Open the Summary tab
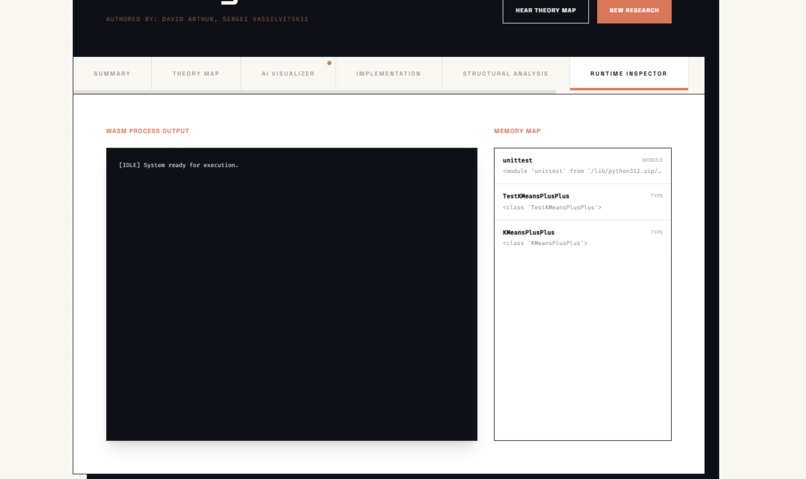This screenshot has height=479, width=806. click(x=112, y=73)
